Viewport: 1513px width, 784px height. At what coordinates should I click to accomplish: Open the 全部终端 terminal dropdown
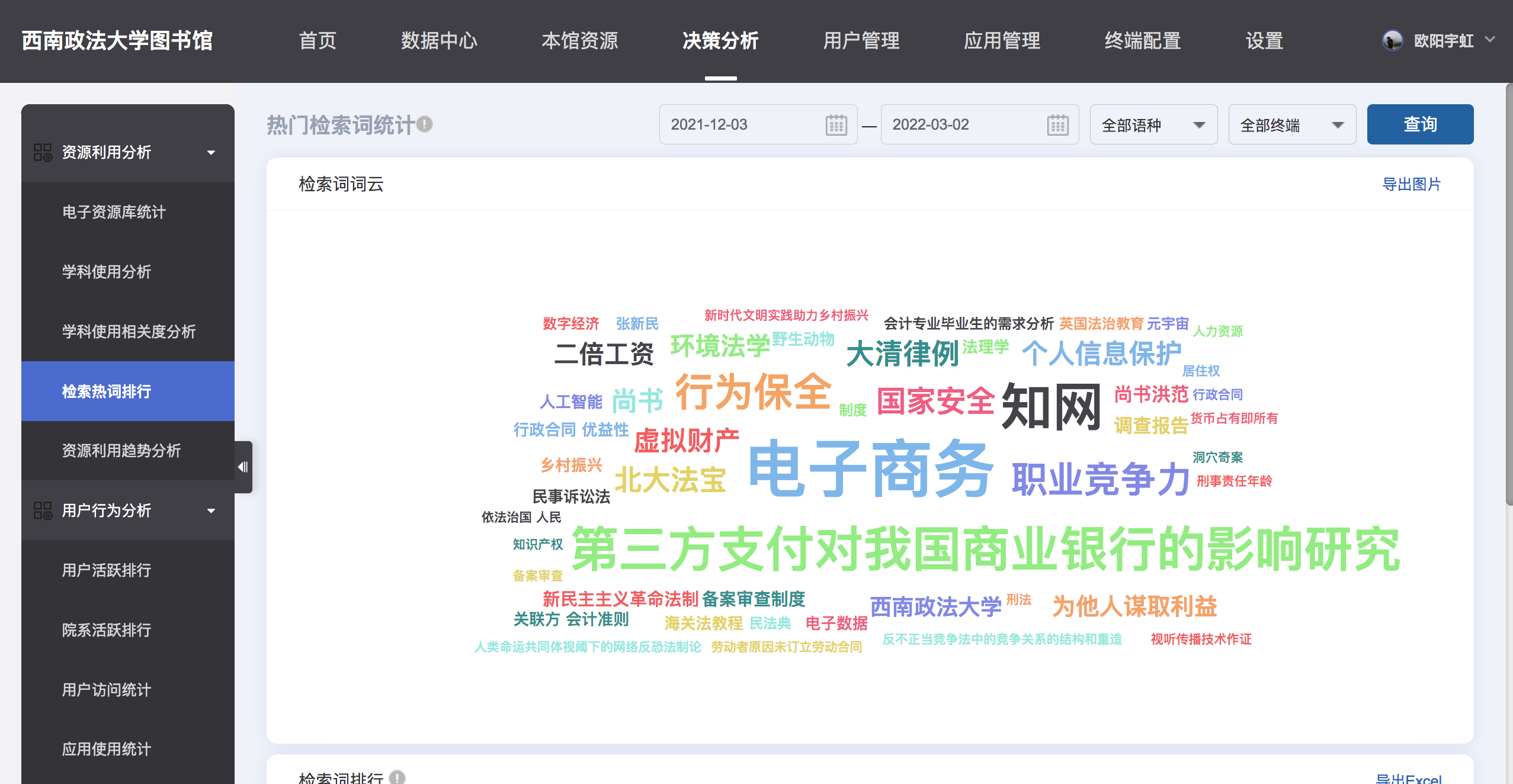(1291, 125)
